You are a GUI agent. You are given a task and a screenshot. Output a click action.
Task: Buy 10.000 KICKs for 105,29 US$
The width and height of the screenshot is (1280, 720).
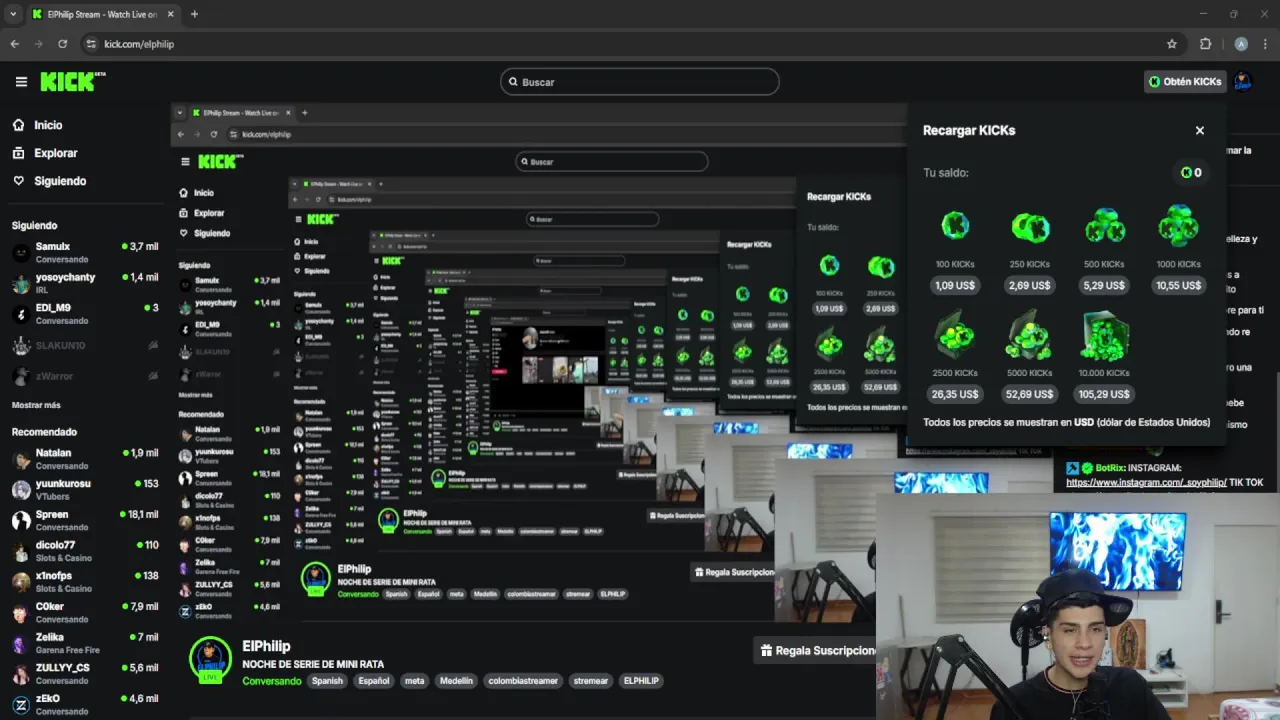click(1104, 394)
